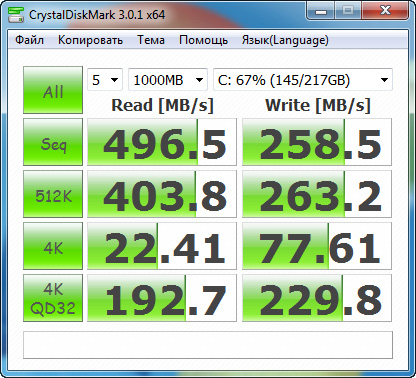Open the Тема menu

point(151,40)
